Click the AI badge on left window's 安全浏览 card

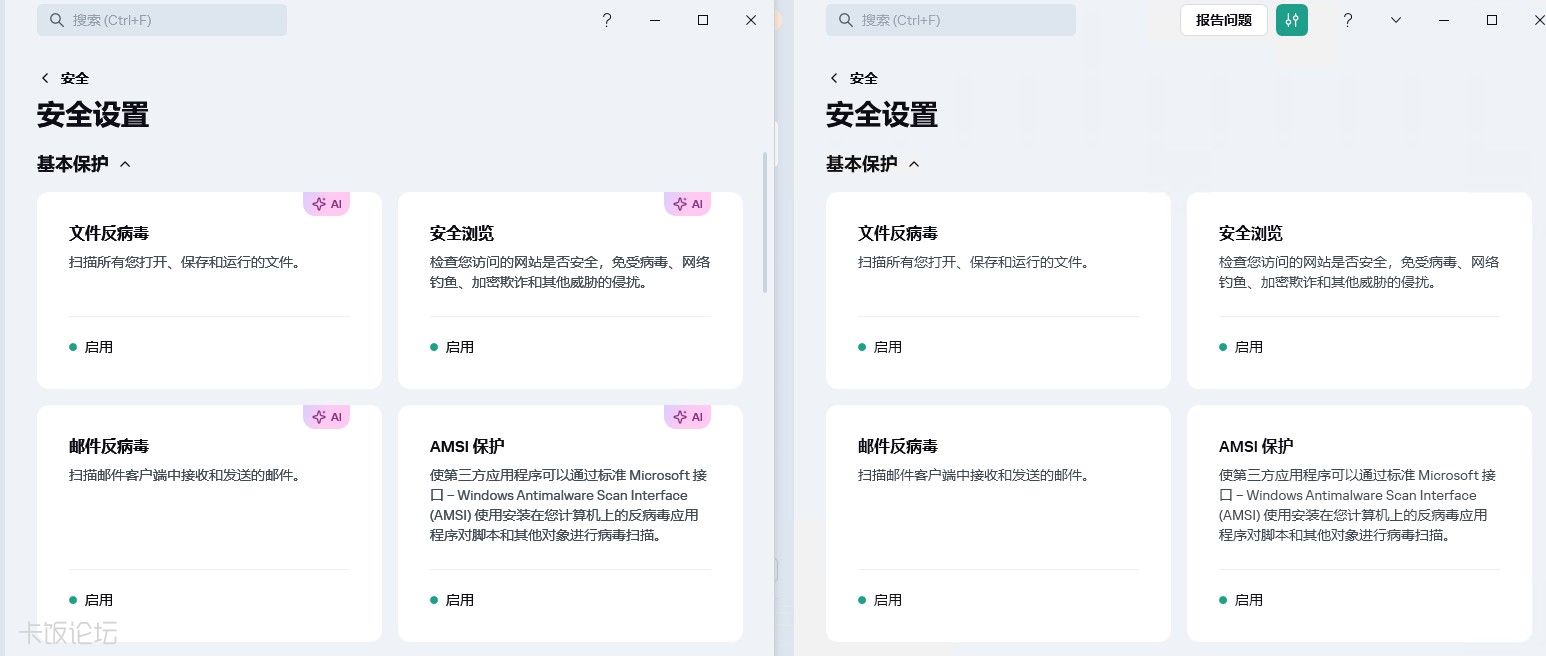688,204
